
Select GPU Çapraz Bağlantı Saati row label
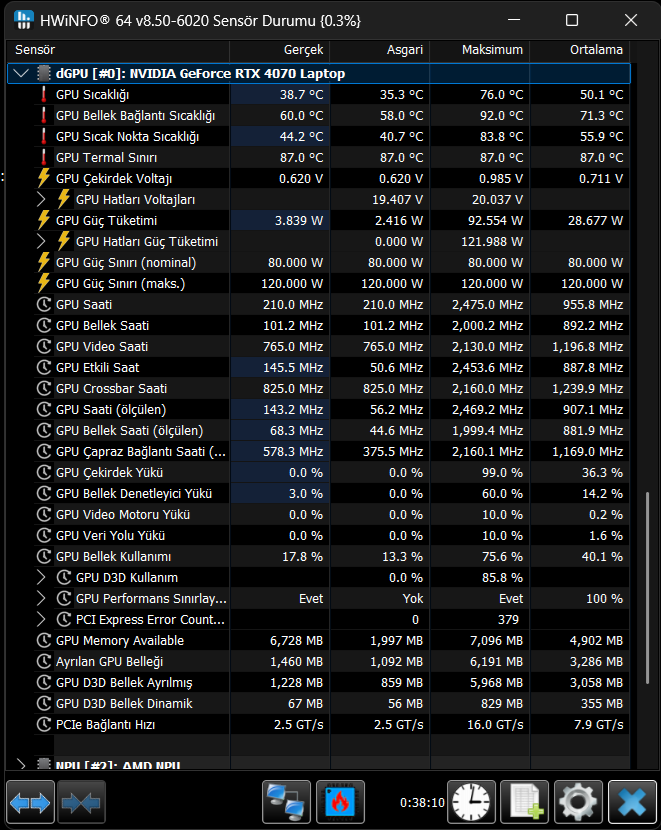click(141, 452)
